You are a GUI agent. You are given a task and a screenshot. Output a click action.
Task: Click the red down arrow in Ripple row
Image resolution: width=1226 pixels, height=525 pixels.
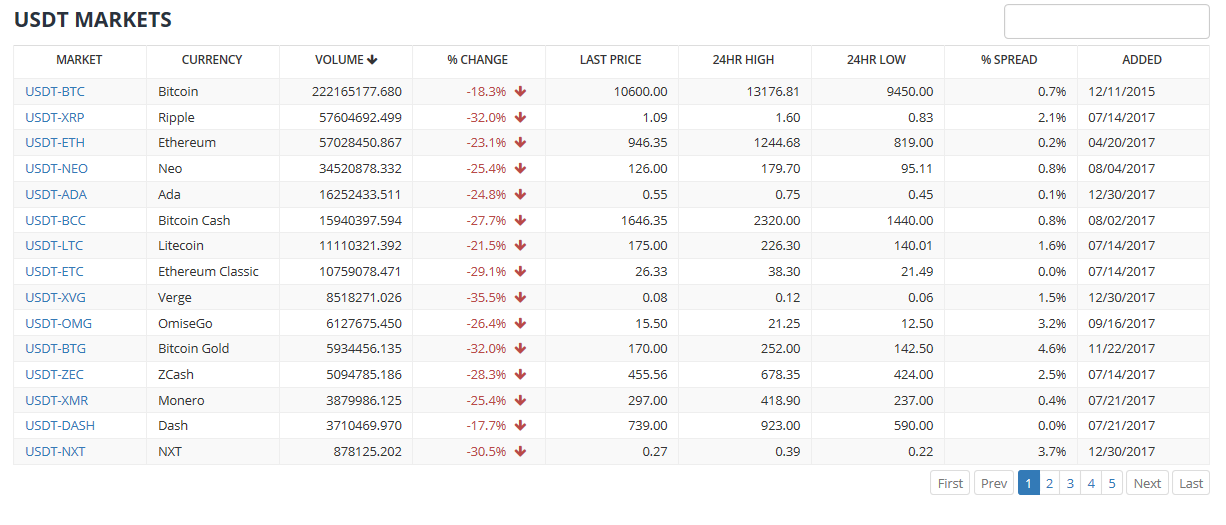tap(520, 117)
